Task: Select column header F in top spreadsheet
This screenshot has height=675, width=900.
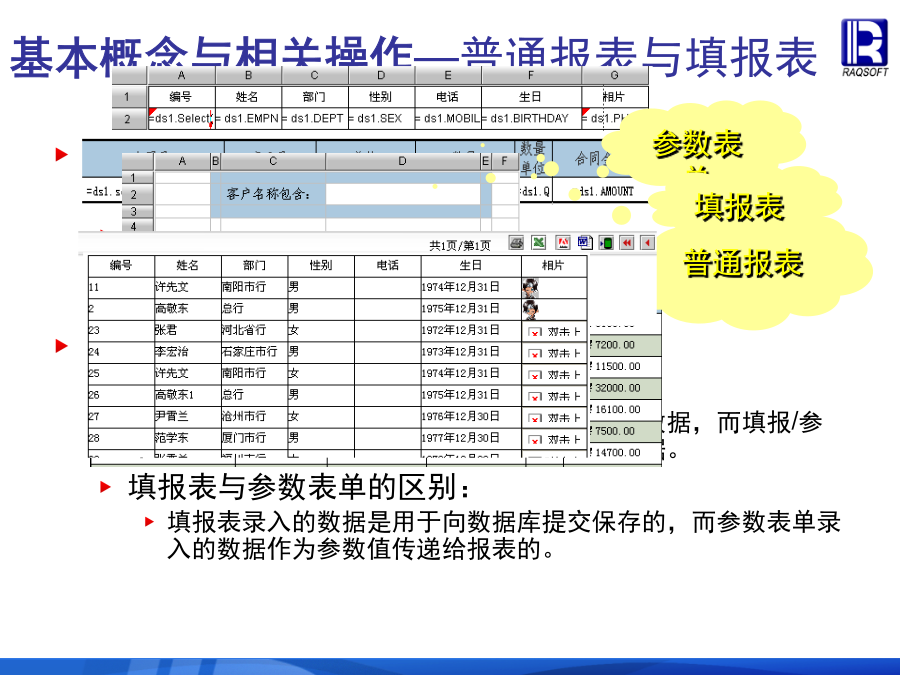Action: point(531,75)
